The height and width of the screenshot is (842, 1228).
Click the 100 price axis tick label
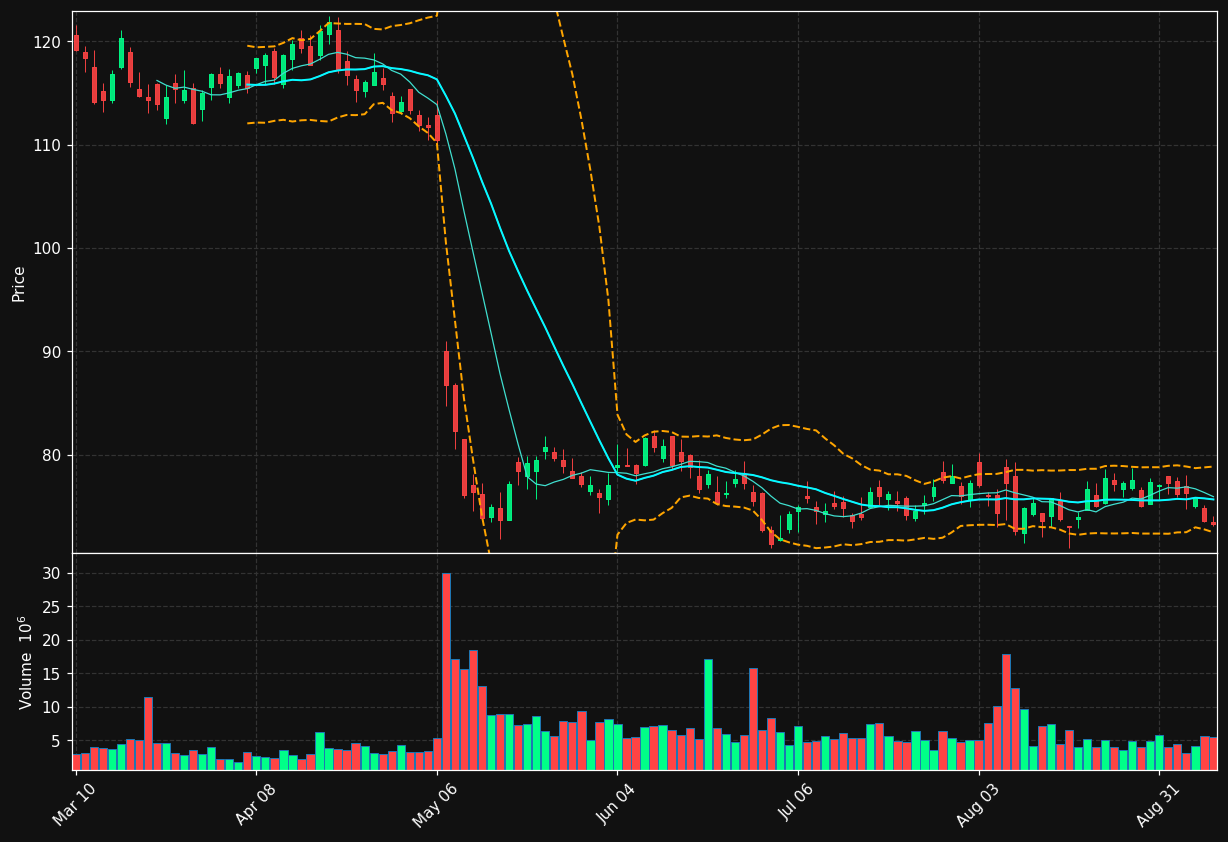coord(48,249)
